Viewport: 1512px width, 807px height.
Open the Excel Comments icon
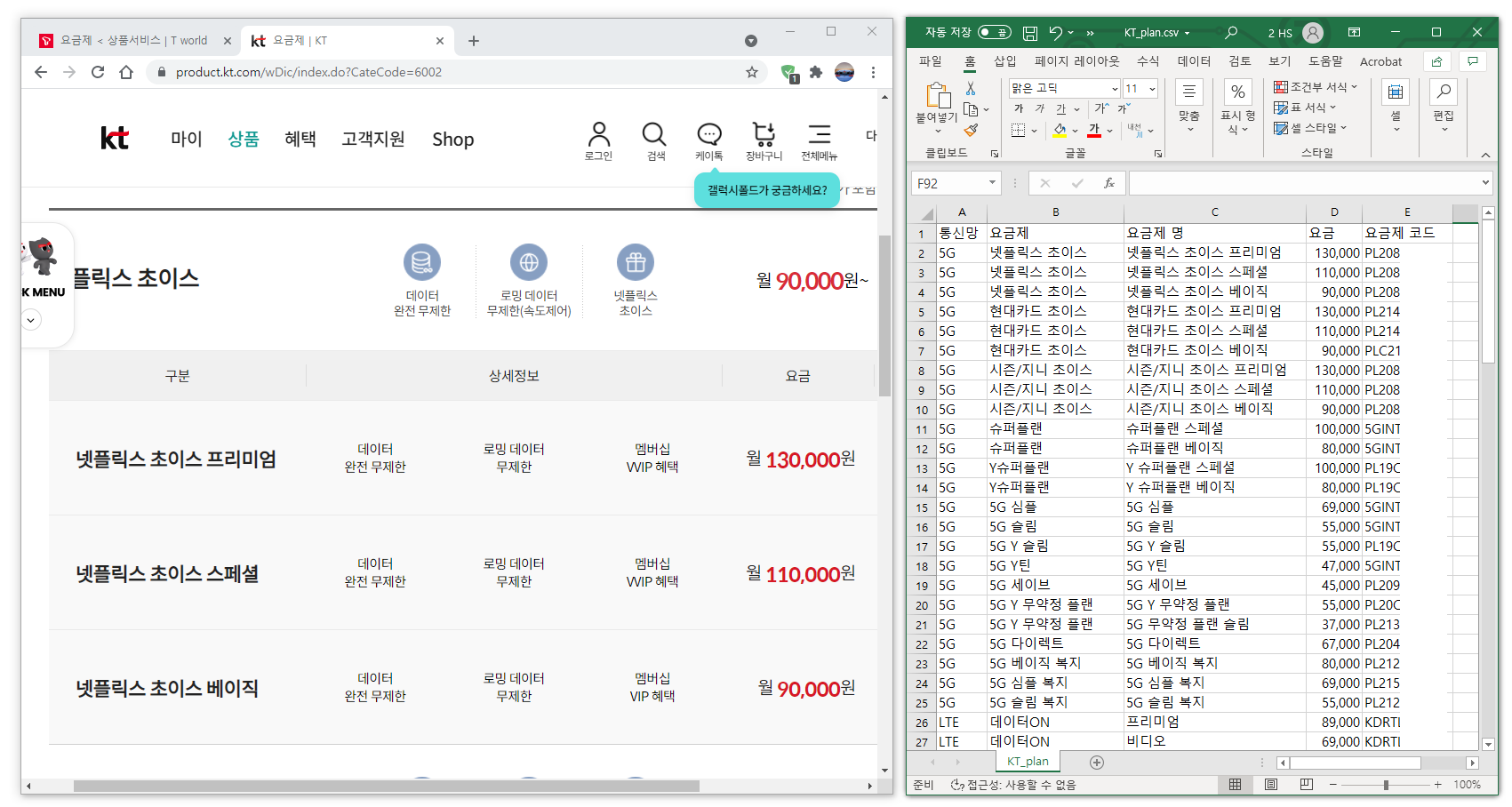pyautogui.click(x=1473, y=61)
